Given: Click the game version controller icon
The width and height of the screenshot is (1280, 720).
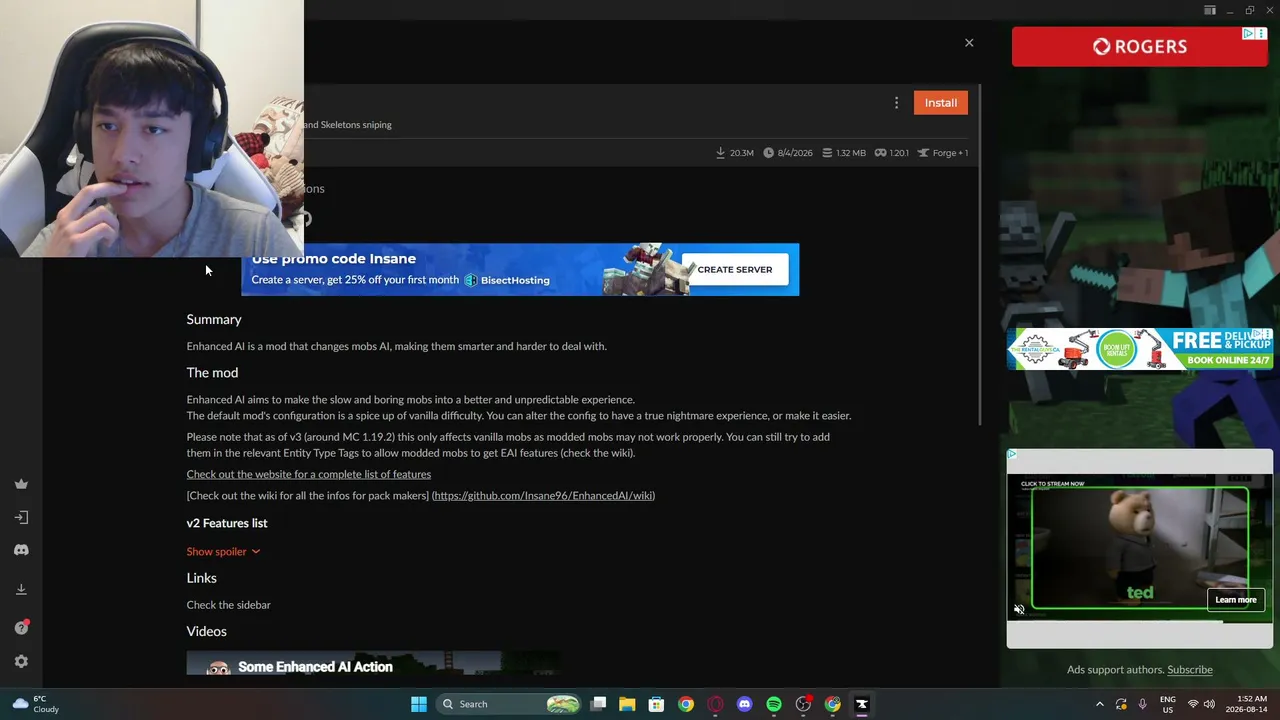Looking at the screenshot, I should click(x=880, y=153).
